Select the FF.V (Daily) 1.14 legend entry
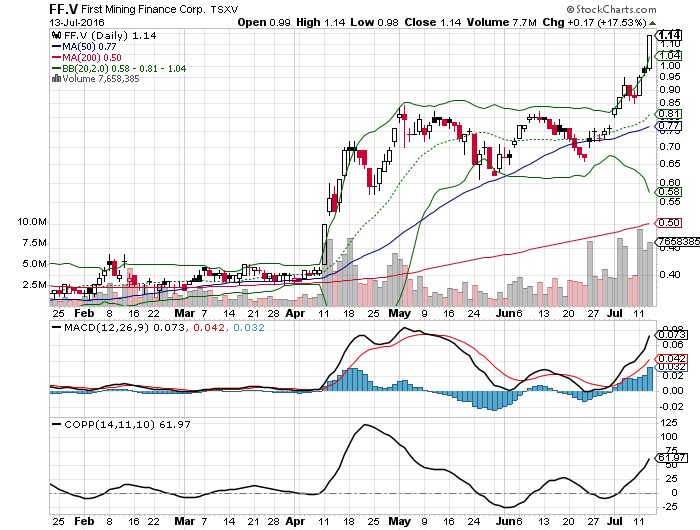The height and width of the screenshot is (530, 700). pos(110,36)
